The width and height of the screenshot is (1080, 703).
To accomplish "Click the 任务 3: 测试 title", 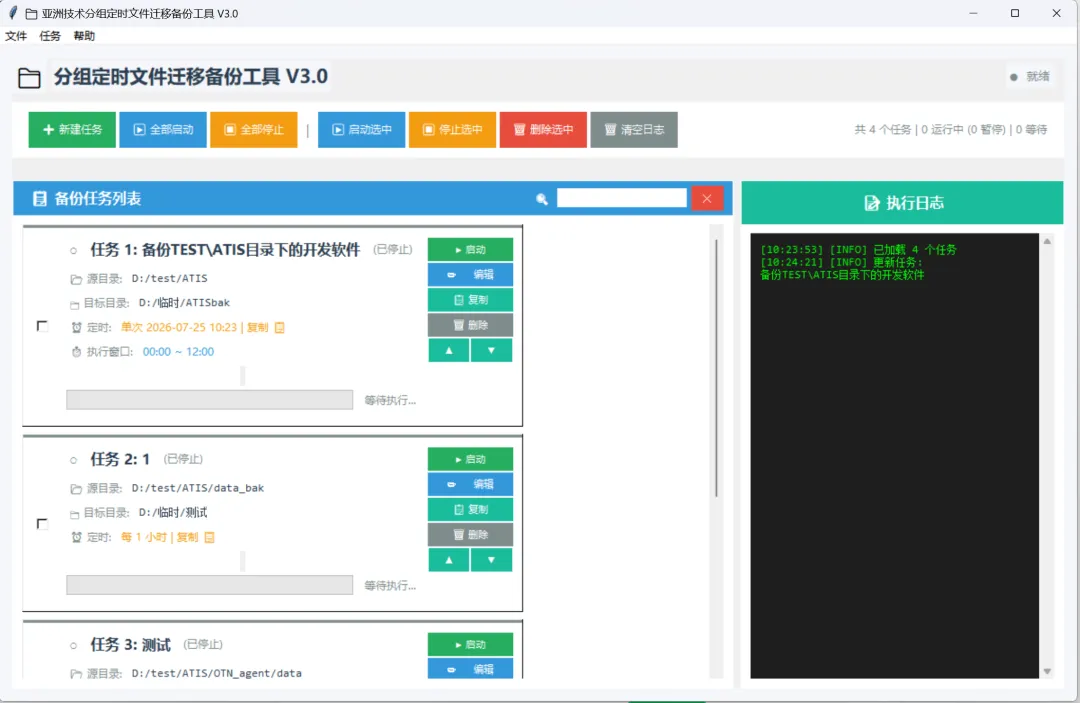I will 130,644.
